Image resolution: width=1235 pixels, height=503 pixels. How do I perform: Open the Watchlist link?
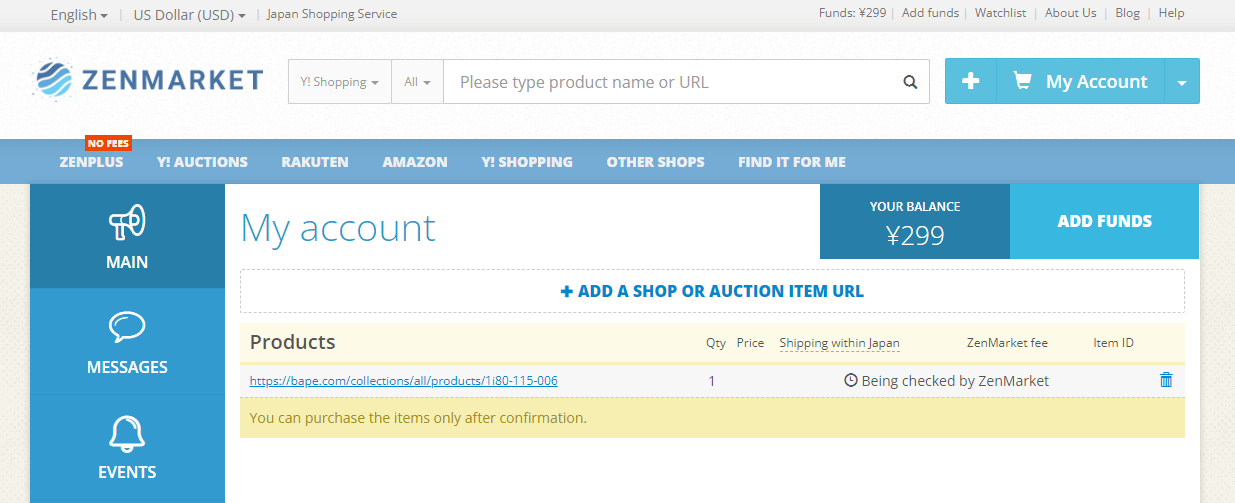[x=1000, y=13]
